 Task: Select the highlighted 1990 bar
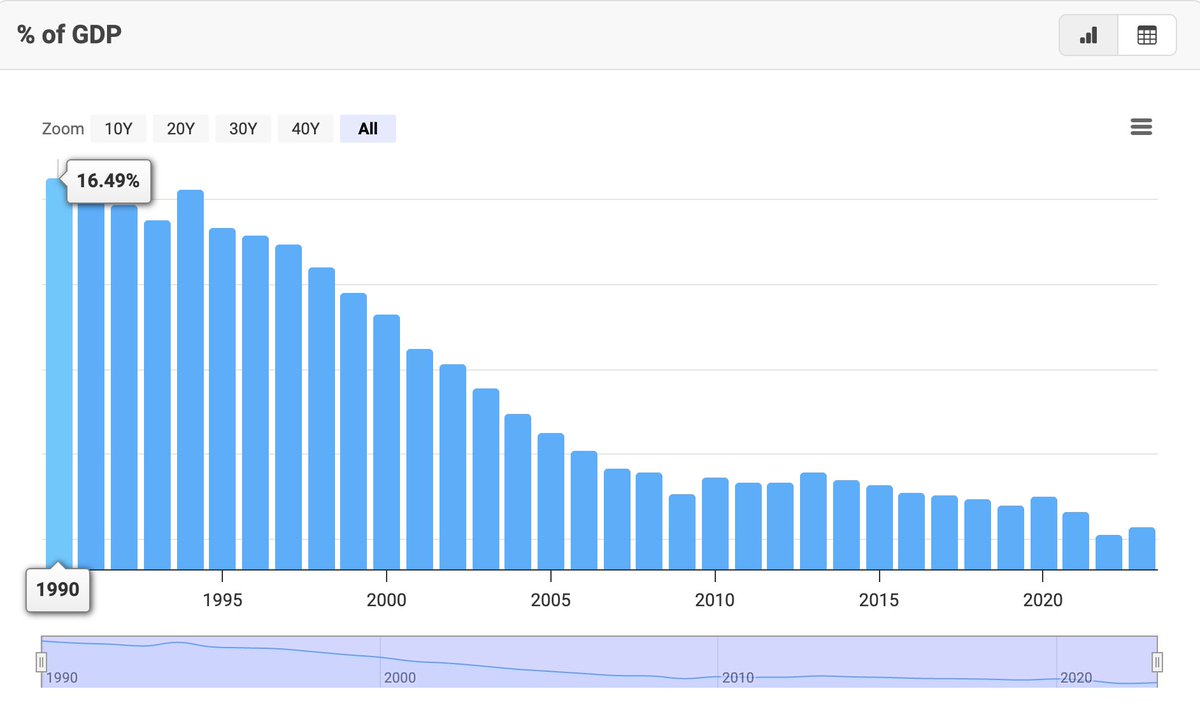pyautogui.click(x=59, y=374)
